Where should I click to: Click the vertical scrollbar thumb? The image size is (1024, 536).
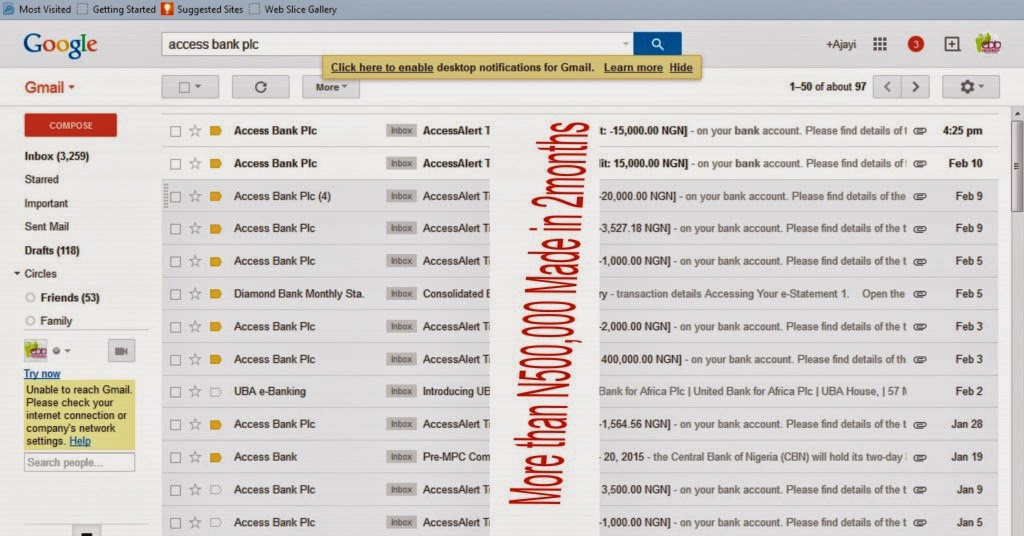pos(1017,165)
